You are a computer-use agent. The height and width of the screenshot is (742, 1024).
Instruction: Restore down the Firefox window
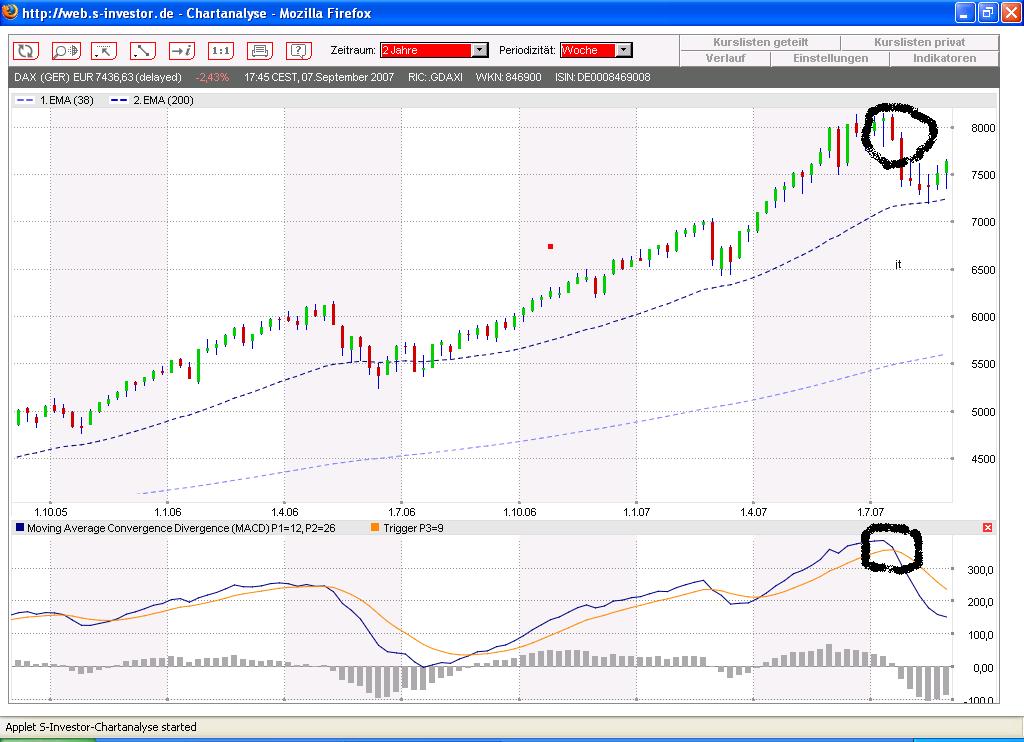point(987,12)
